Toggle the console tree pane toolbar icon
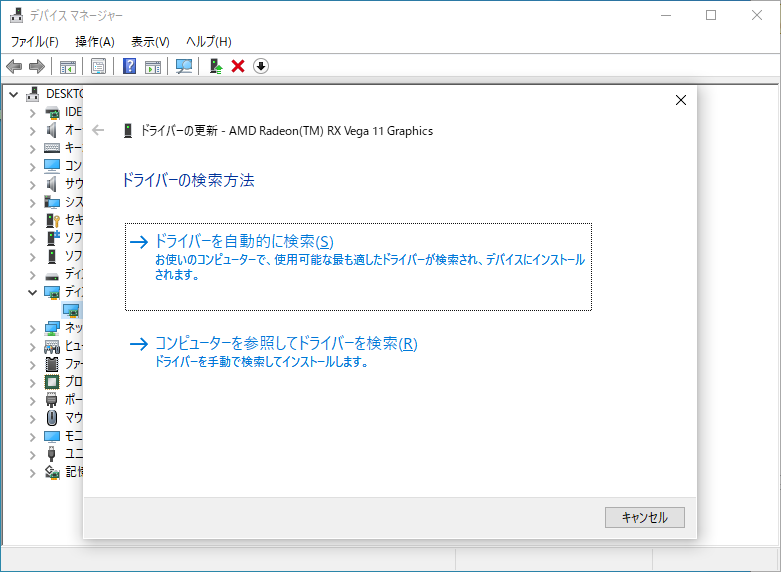Viewport: 781px width, 572px height. [68, 66]
